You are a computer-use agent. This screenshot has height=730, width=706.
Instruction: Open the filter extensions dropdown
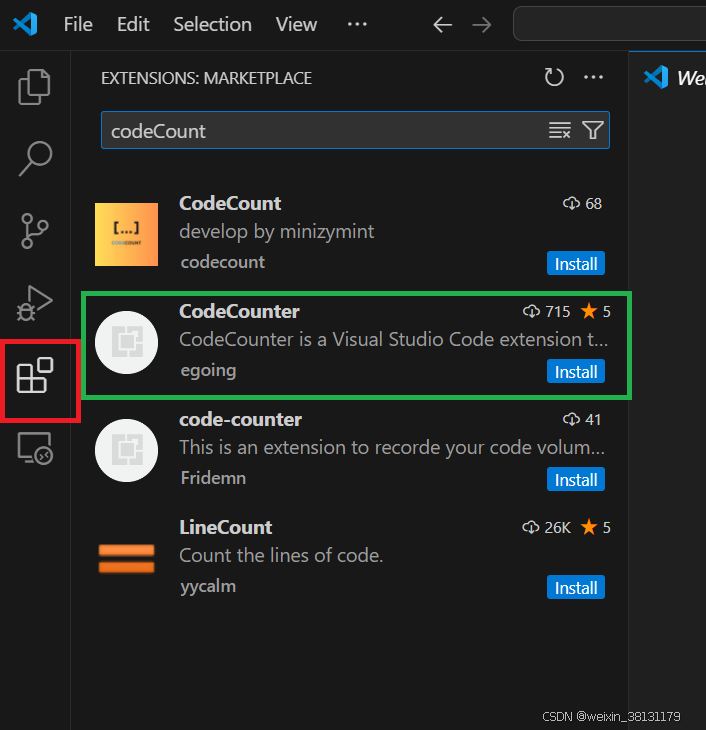pos(592,130)
